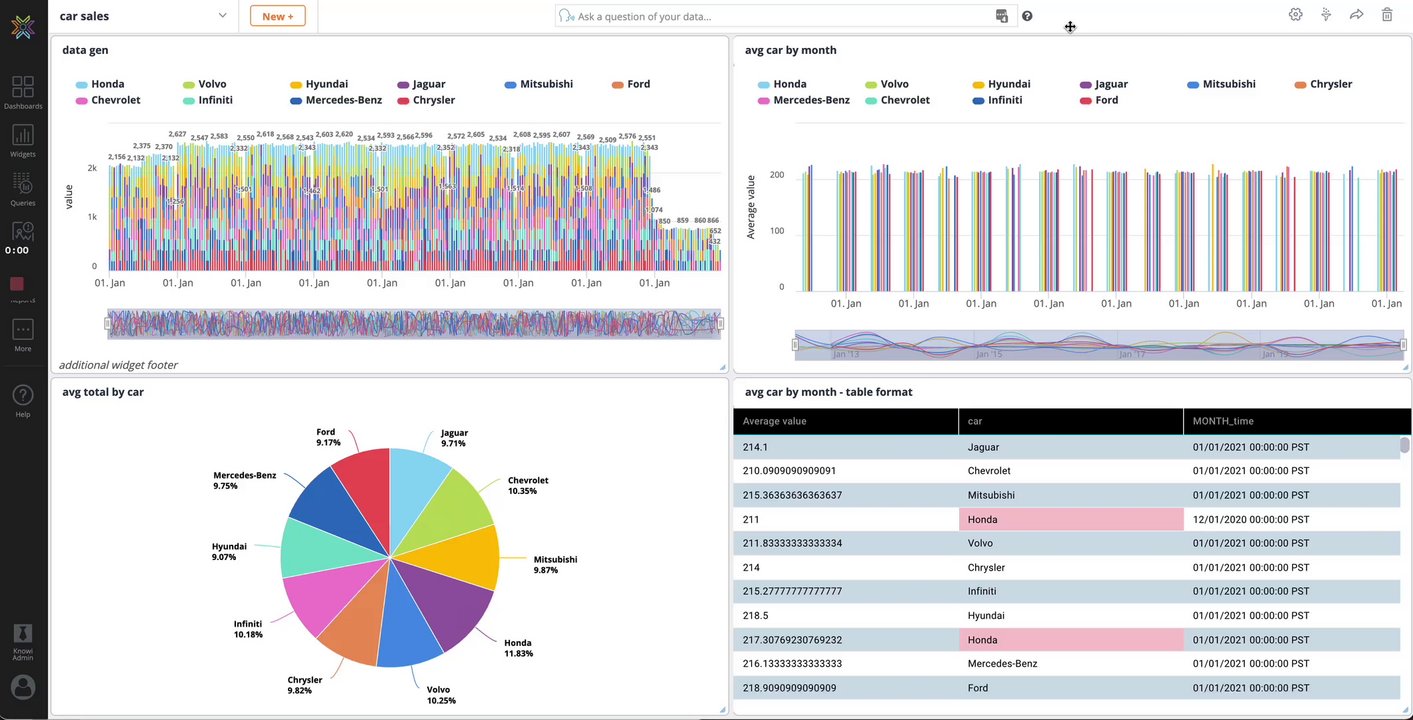1413x720 pixels.
Task: Click data gen range navigator right handle
Action: coord(720,323)
